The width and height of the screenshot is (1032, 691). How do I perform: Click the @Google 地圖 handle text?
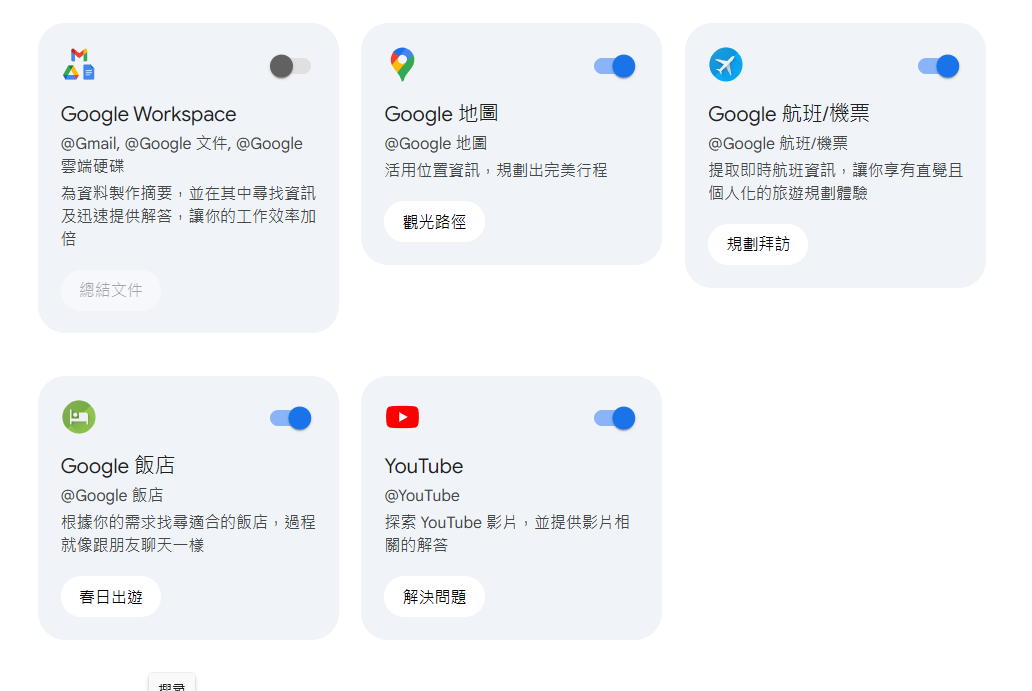(436, 143)
